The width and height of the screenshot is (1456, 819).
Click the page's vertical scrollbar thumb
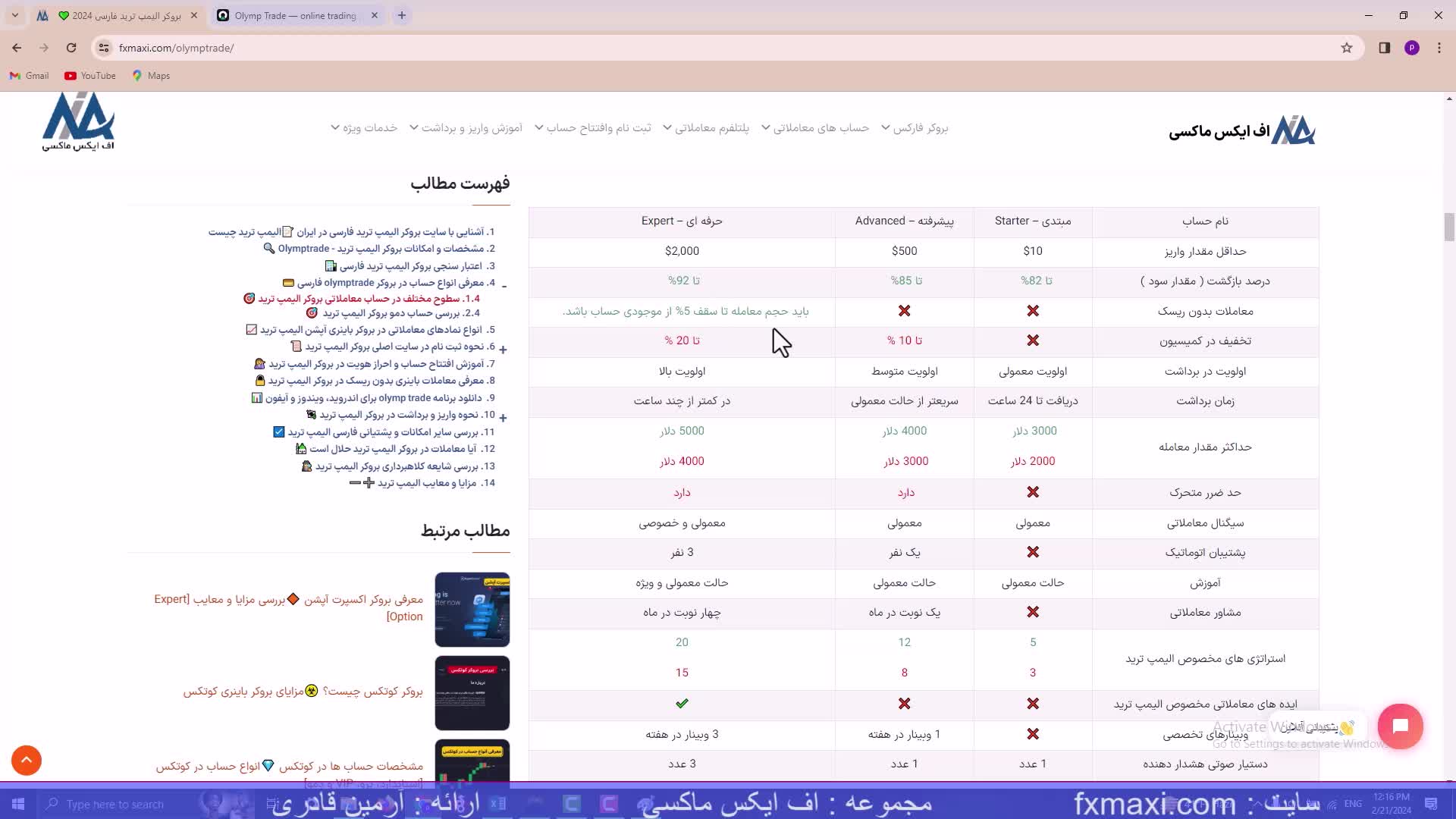1449,227
